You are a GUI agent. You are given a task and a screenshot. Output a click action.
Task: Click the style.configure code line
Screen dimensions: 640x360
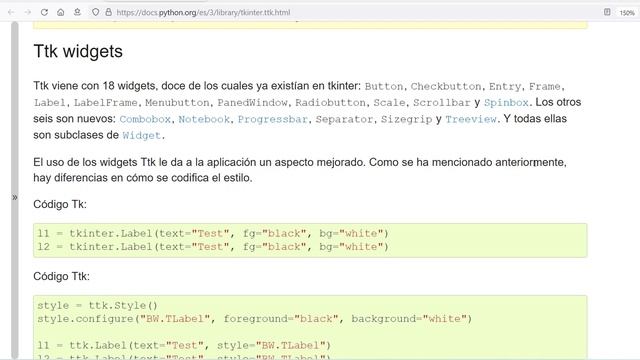tap(255, 319)
